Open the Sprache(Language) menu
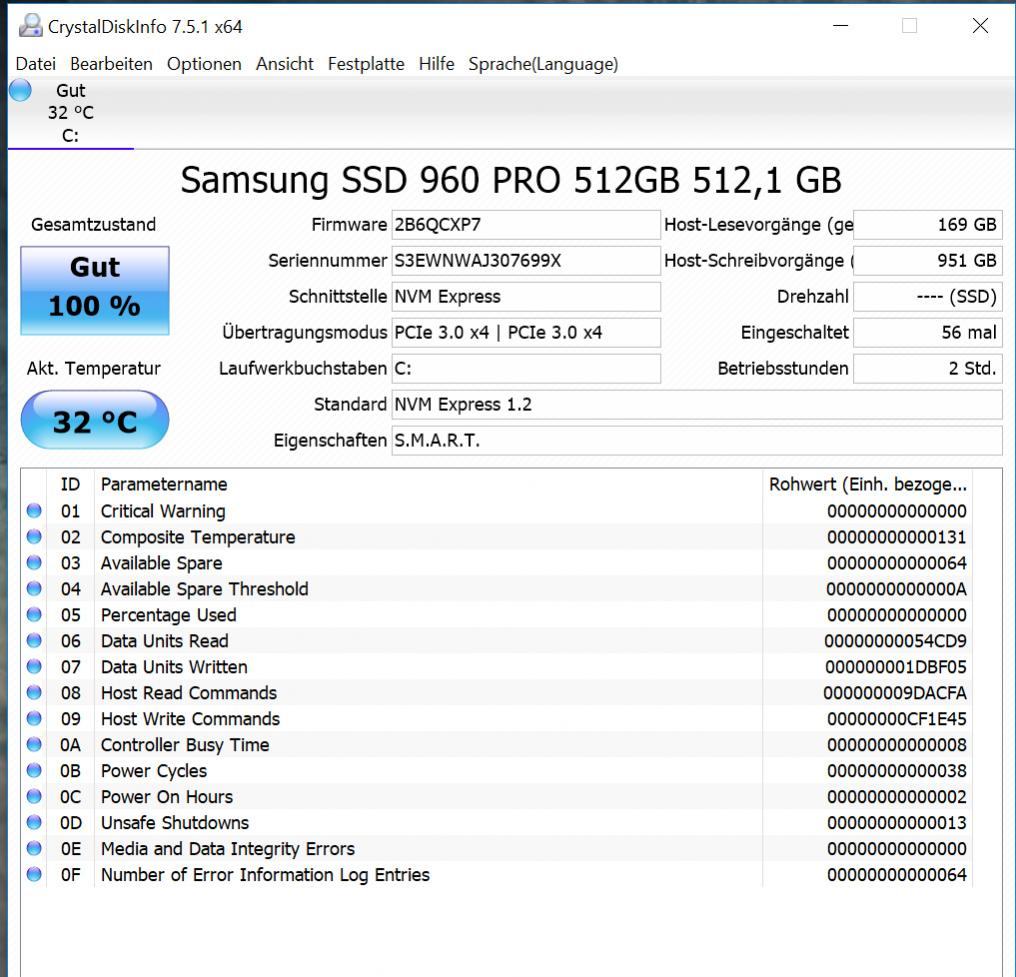The height and width of the screenshot is (977, 1016). tap(543, 63)
